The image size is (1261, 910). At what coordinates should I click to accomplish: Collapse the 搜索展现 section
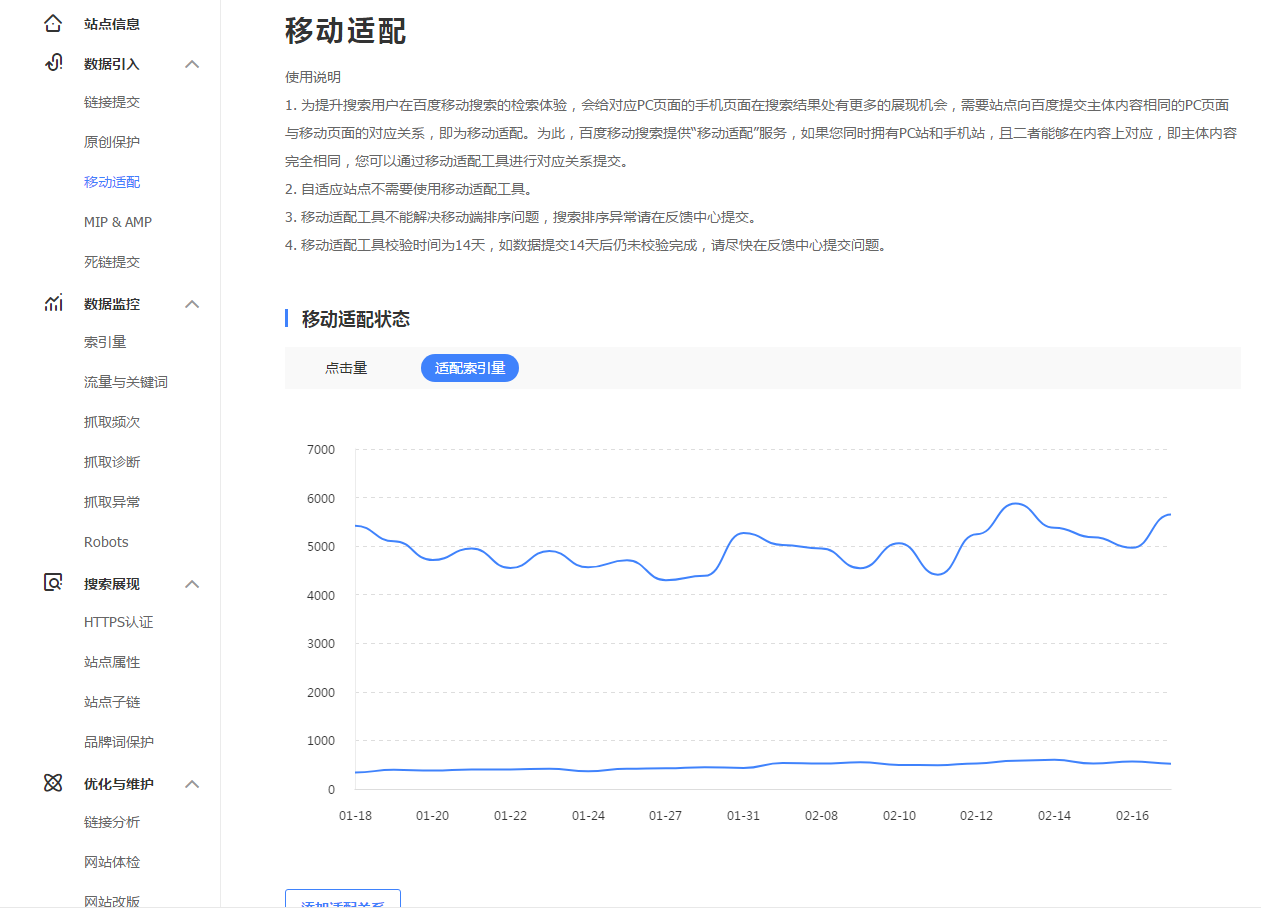click(191, 583)
